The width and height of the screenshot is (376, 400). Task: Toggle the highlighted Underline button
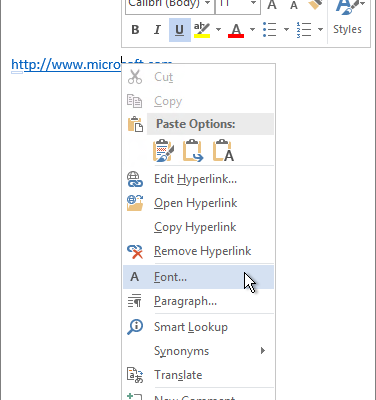(x=180, y=30)
